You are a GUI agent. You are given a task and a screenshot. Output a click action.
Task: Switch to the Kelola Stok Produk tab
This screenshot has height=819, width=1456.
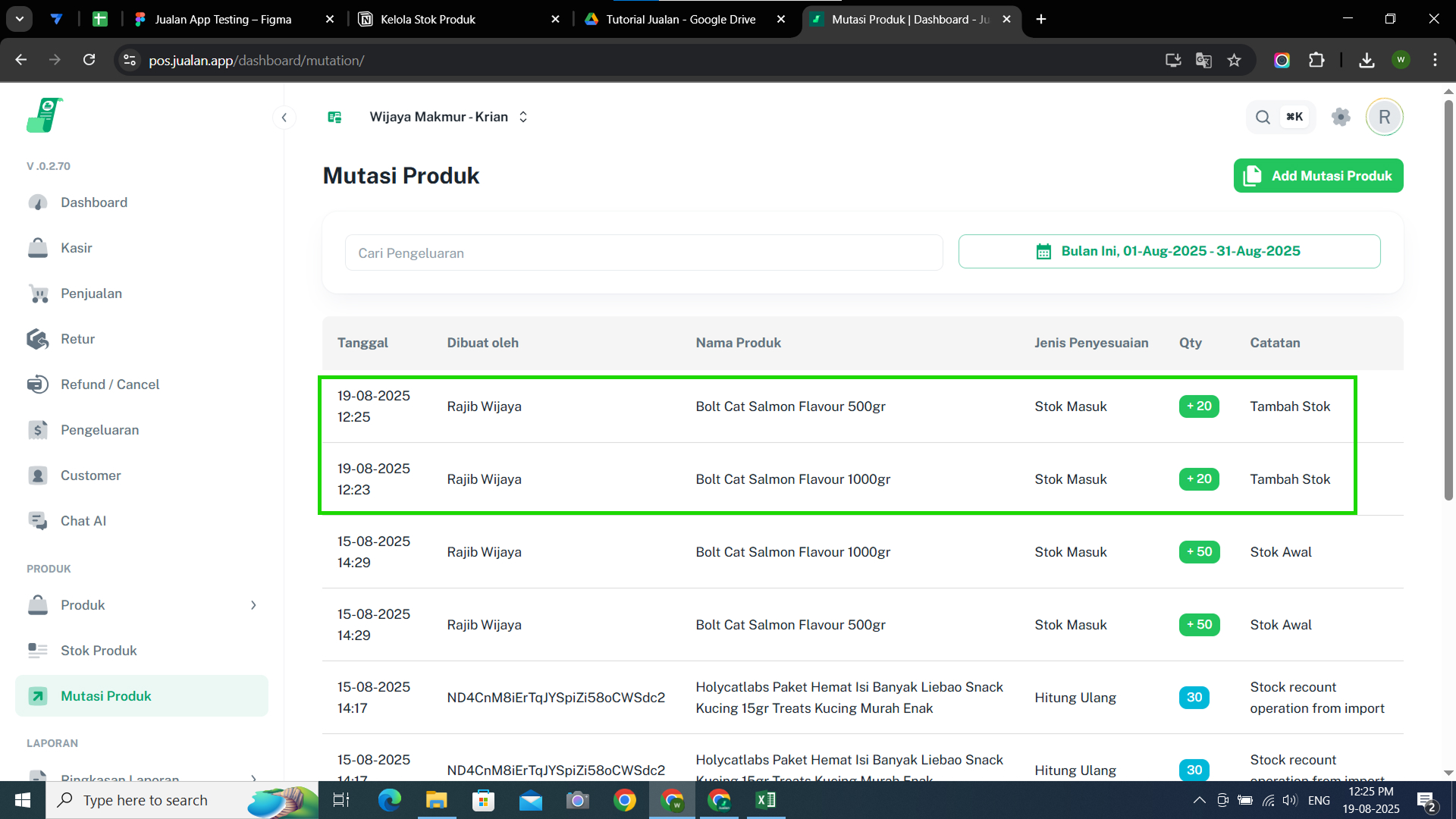[428, 19]
